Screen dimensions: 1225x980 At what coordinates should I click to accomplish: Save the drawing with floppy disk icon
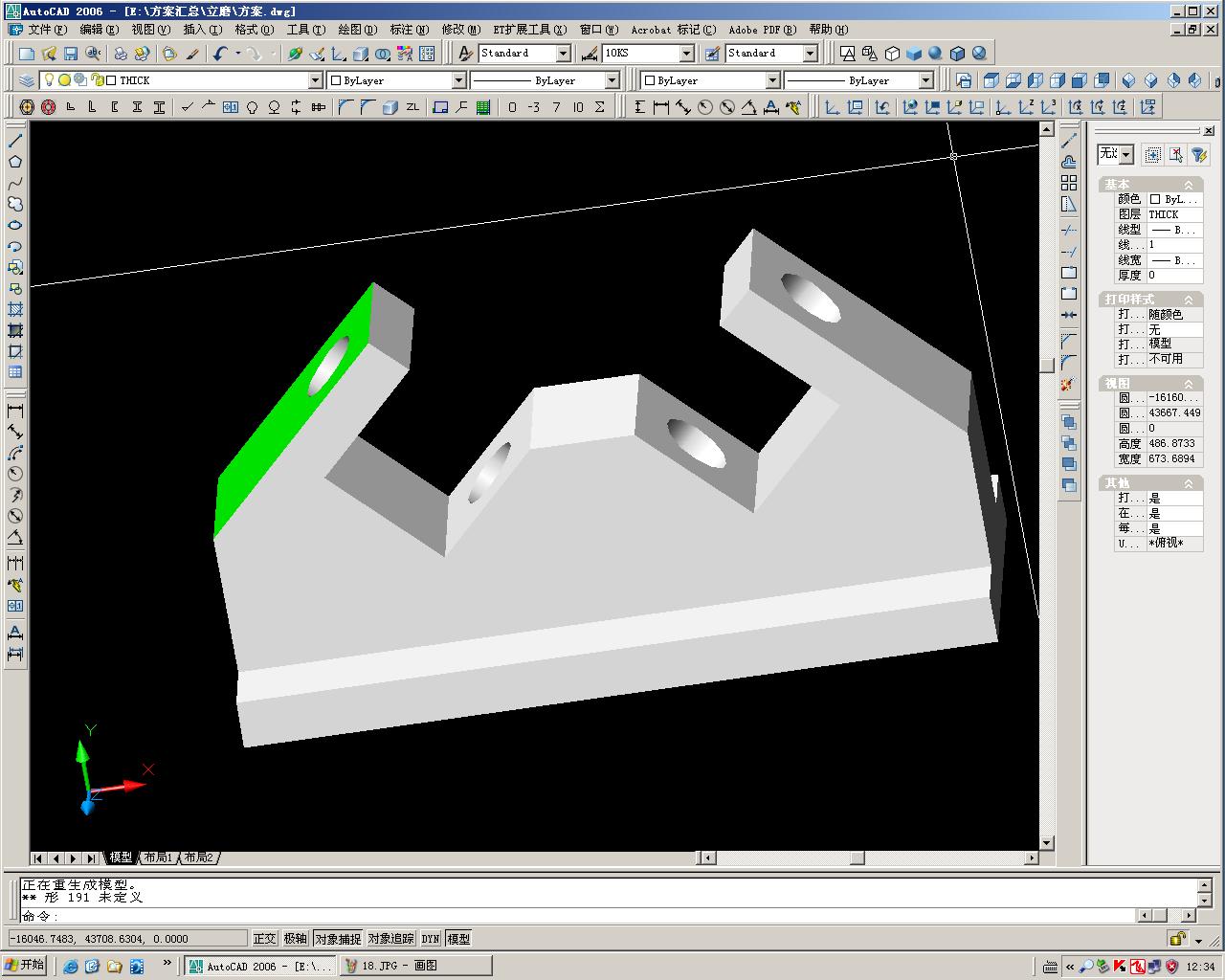click(x=71, y=54)
